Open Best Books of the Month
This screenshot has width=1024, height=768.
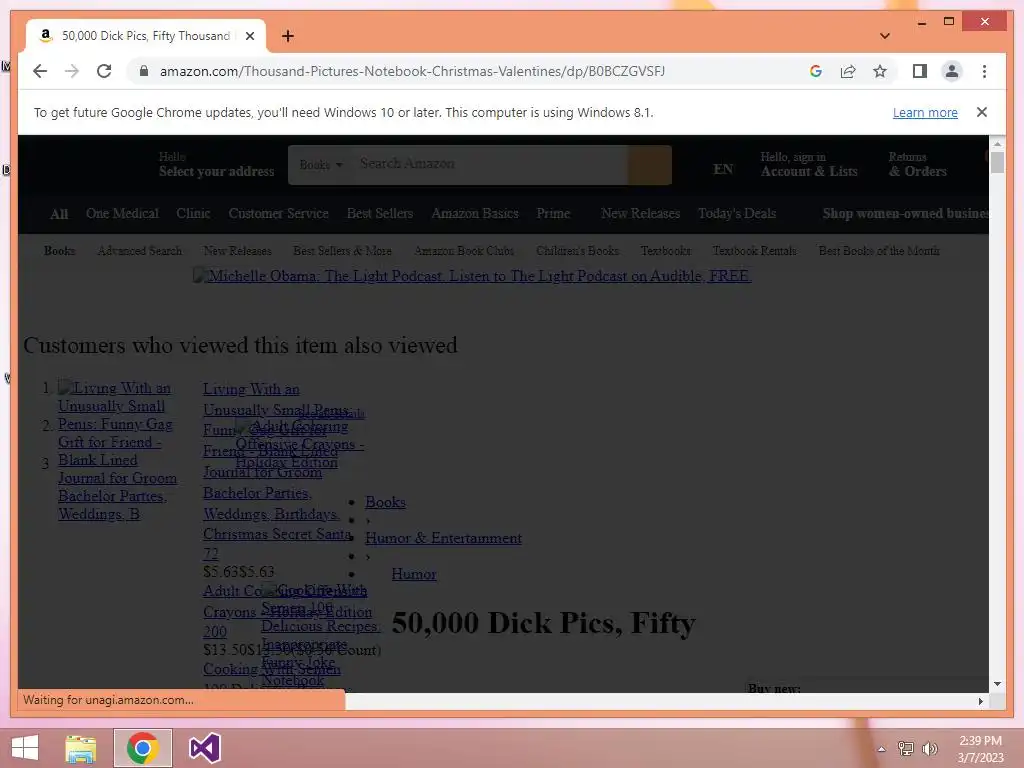pos(879,251)
